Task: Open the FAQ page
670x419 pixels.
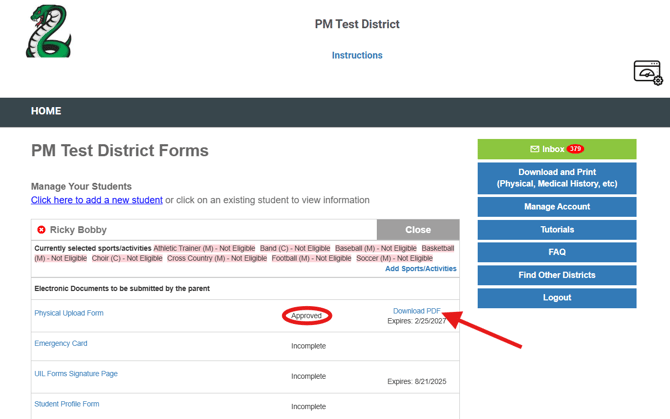Action: 557,252
